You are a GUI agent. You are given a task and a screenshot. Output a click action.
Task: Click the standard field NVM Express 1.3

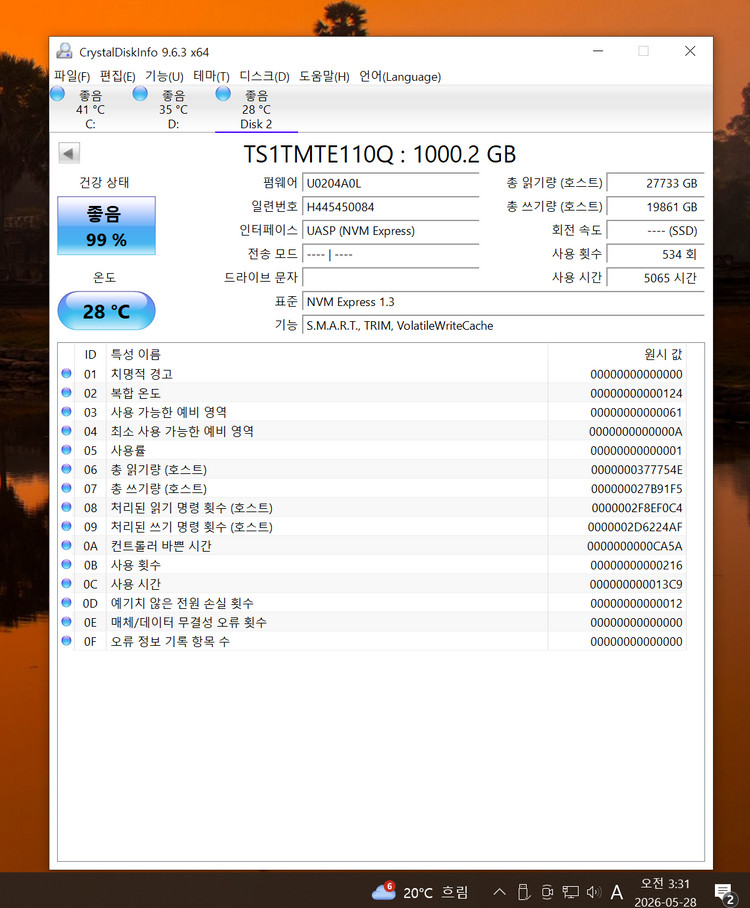[x=503, y=302]
